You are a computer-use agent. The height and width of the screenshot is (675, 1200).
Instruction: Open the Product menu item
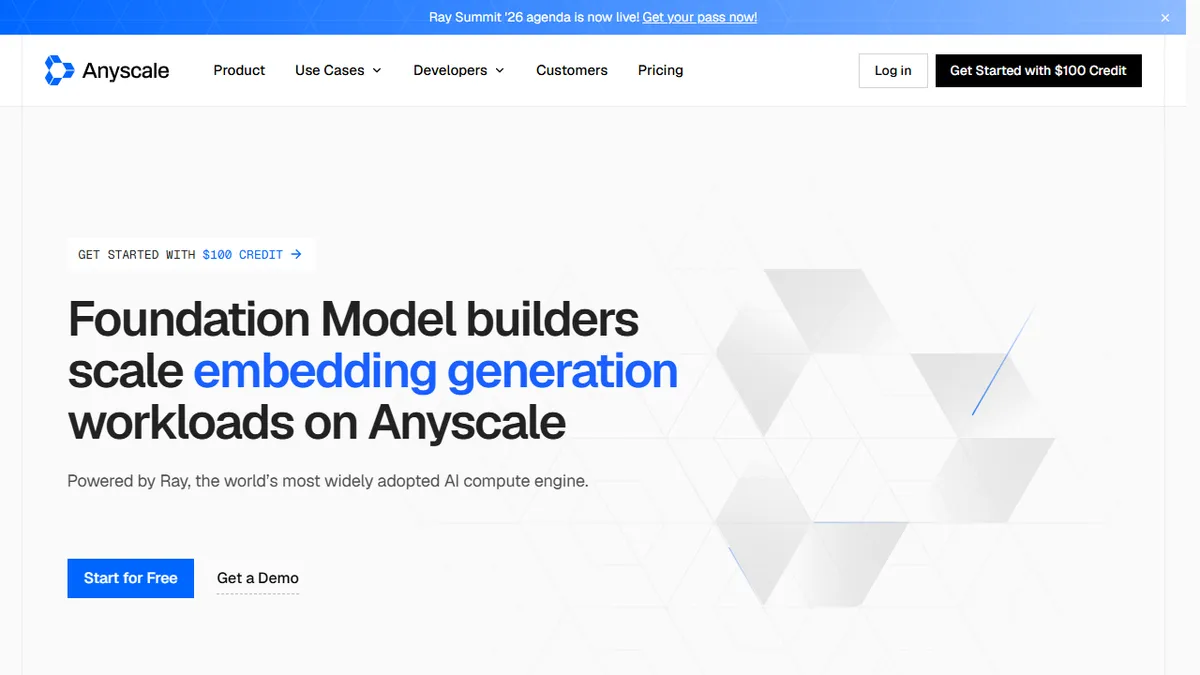(239, 70)
